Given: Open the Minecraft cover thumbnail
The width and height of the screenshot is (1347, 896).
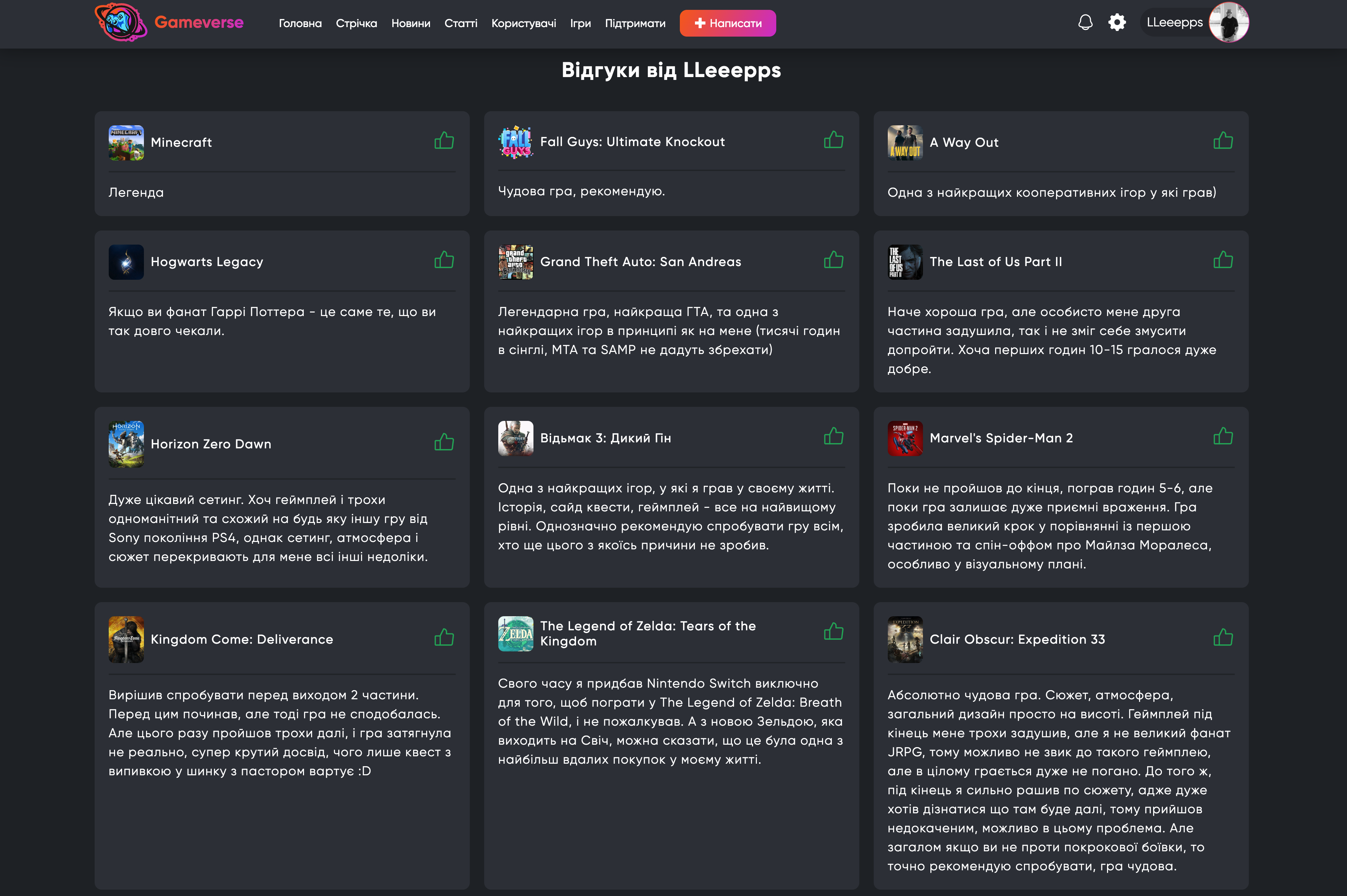Looking at the screenshot, I should coord(126,143).
